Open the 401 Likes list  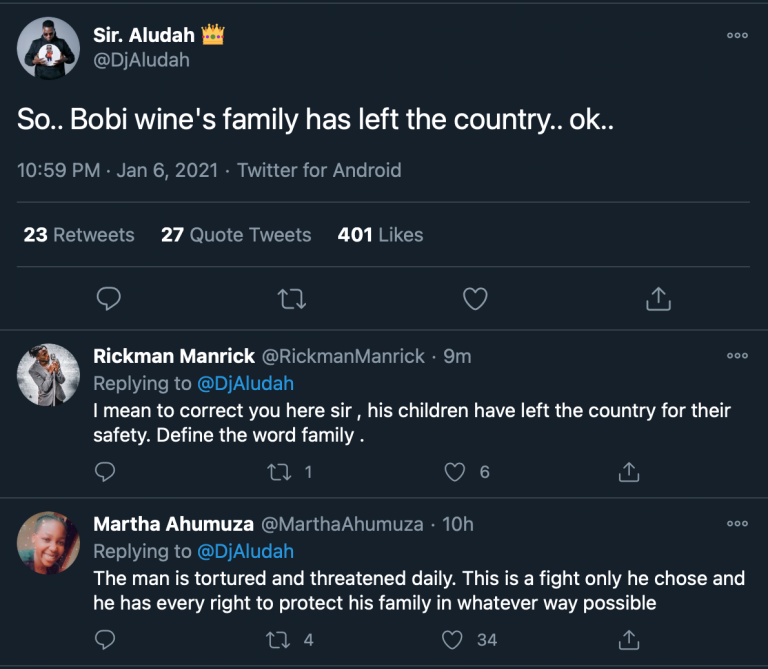click(x=380, y=235)
